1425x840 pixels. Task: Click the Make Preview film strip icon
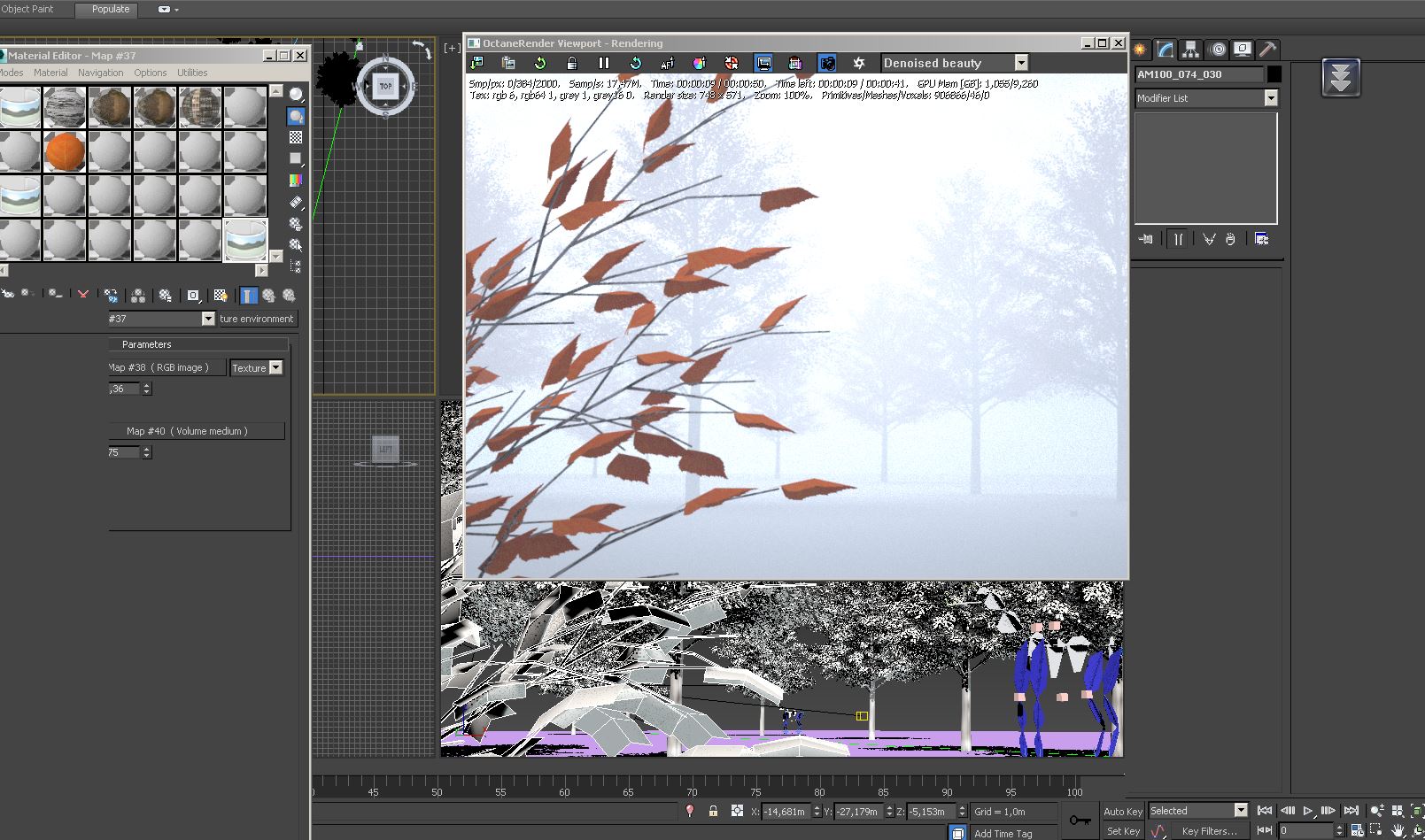click(x=296, y=203)
